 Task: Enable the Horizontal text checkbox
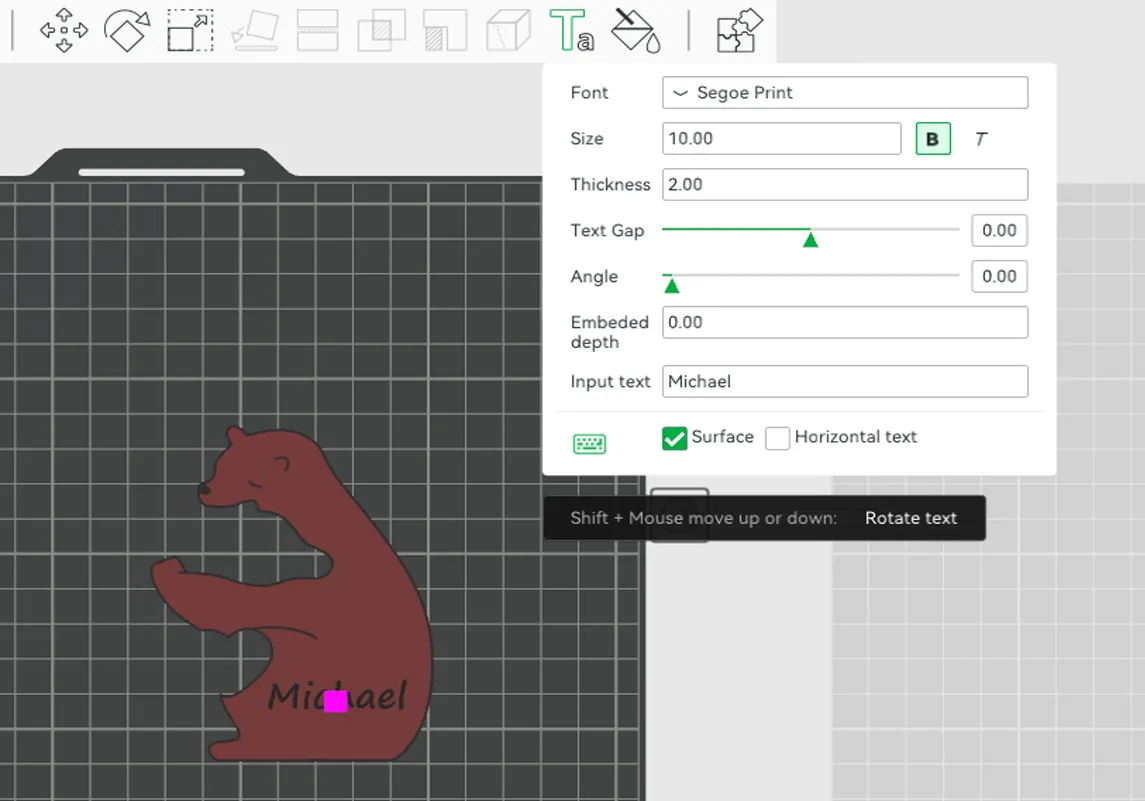[x=778, y=438]
